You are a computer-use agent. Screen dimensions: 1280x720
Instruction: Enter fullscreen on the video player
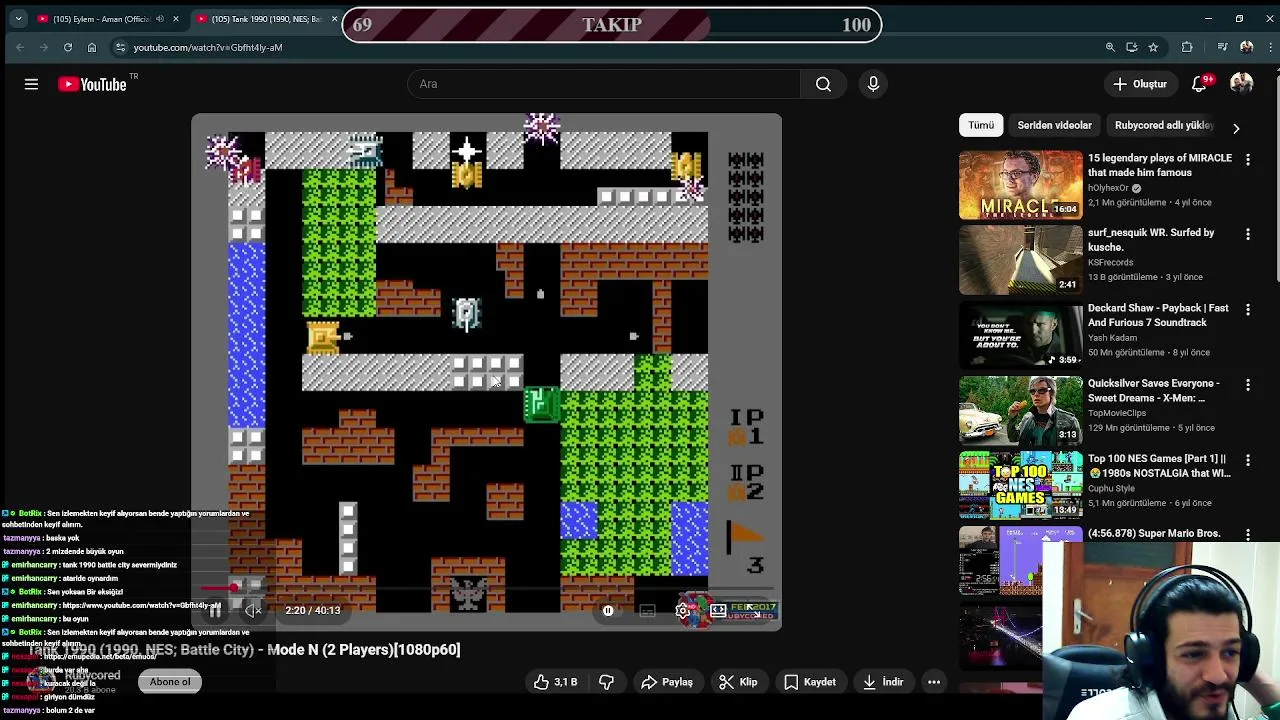tap(752, 611)
